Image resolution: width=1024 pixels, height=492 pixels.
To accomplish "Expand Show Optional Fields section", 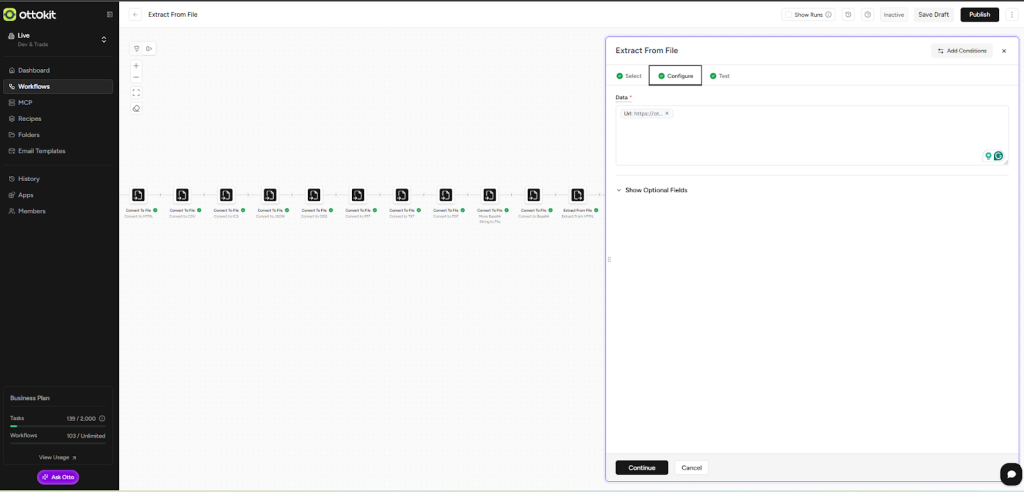I will point(651,190).
